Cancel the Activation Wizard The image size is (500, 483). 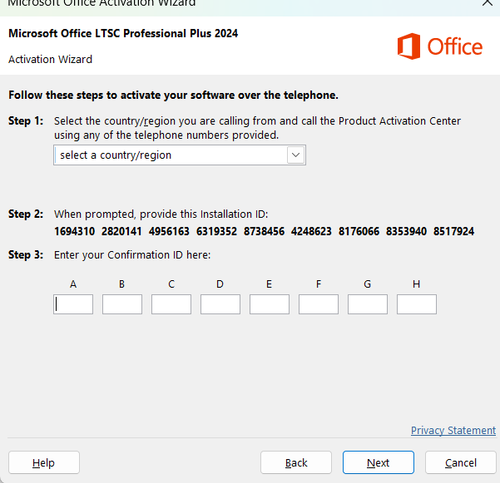[x=461, y=463]
